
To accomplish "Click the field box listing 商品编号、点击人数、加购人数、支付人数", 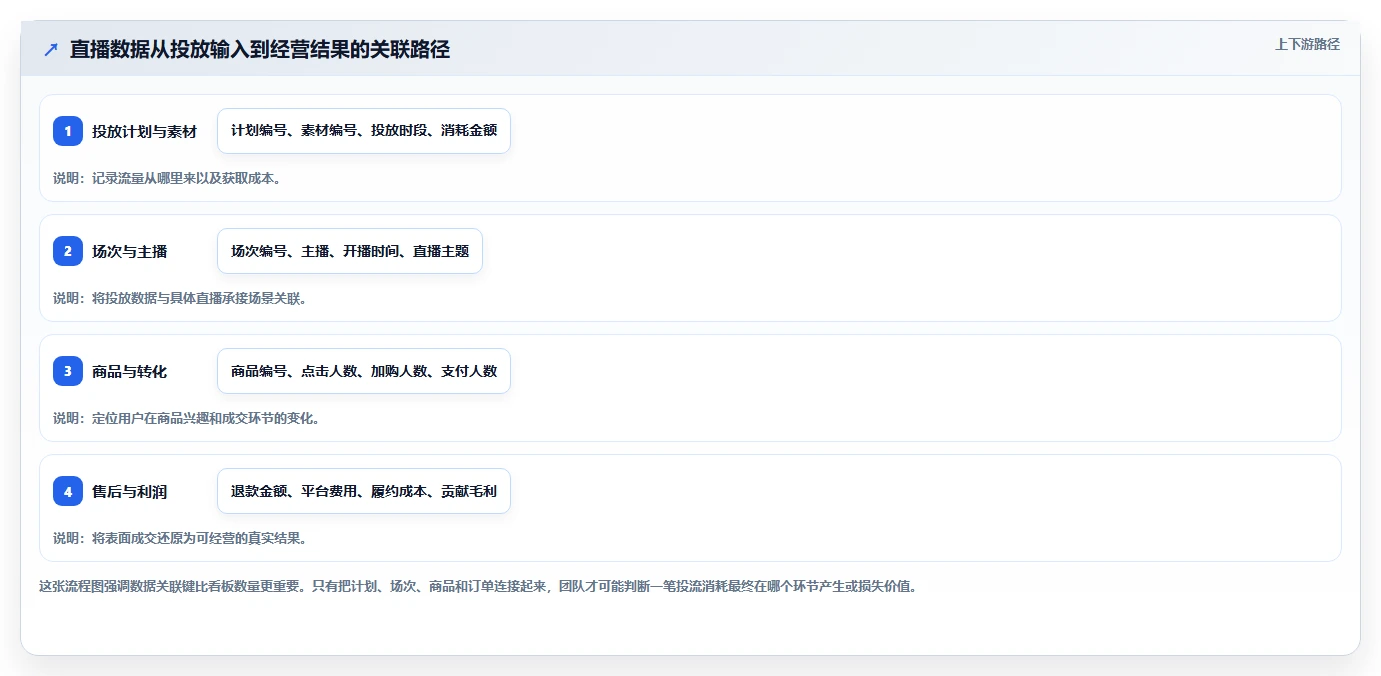I will tap(364, 371).
